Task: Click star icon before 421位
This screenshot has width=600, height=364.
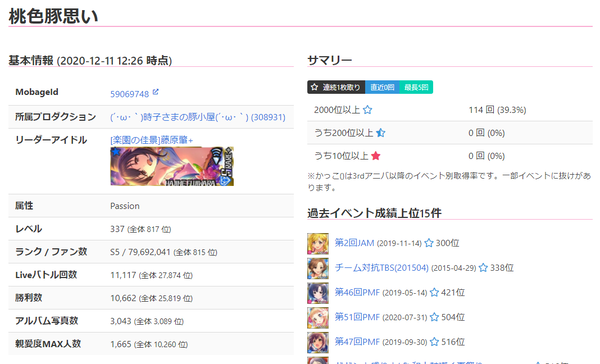Action: (434, 292)
